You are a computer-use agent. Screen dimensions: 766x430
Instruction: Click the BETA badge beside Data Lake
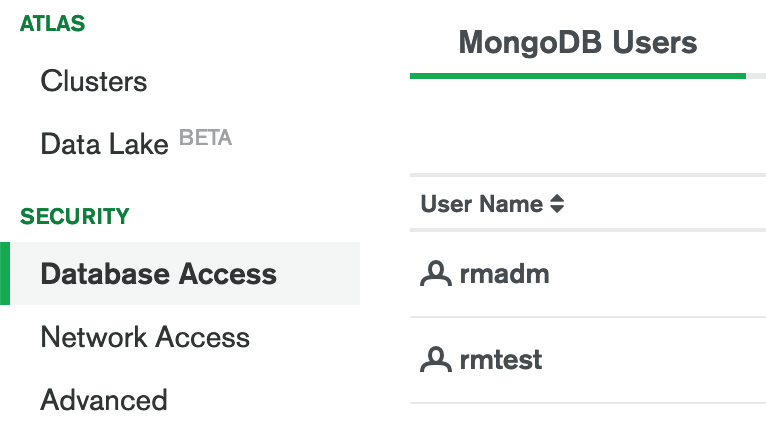[205, 137]
